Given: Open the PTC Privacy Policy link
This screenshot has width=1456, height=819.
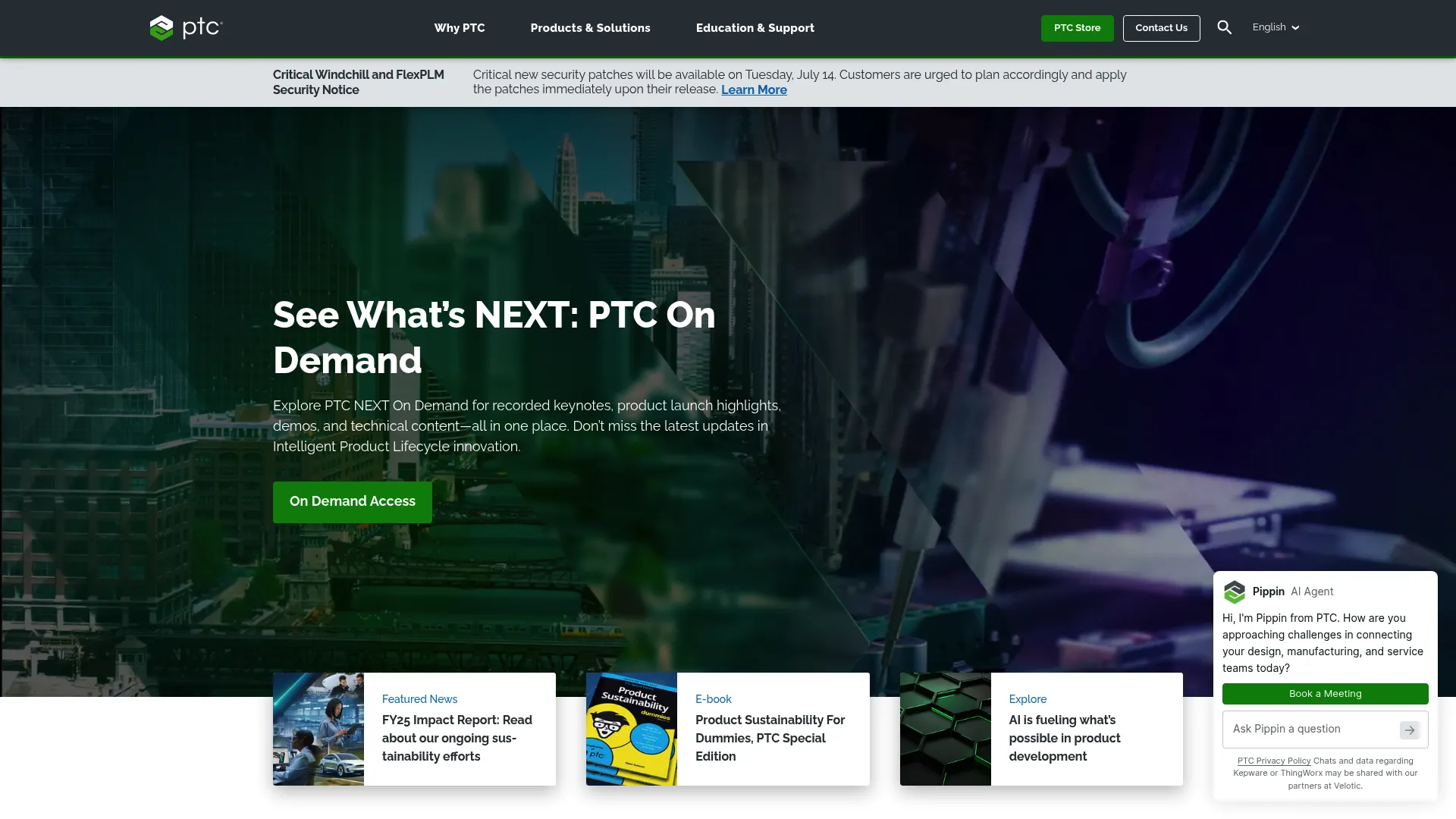Looking at the screenshot, I should coord(1274,761).
